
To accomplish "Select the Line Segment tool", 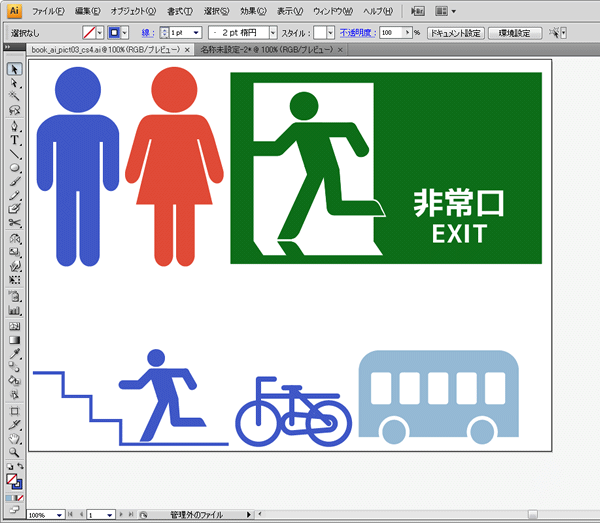I will pyautogui.click(x=15, y=154).
